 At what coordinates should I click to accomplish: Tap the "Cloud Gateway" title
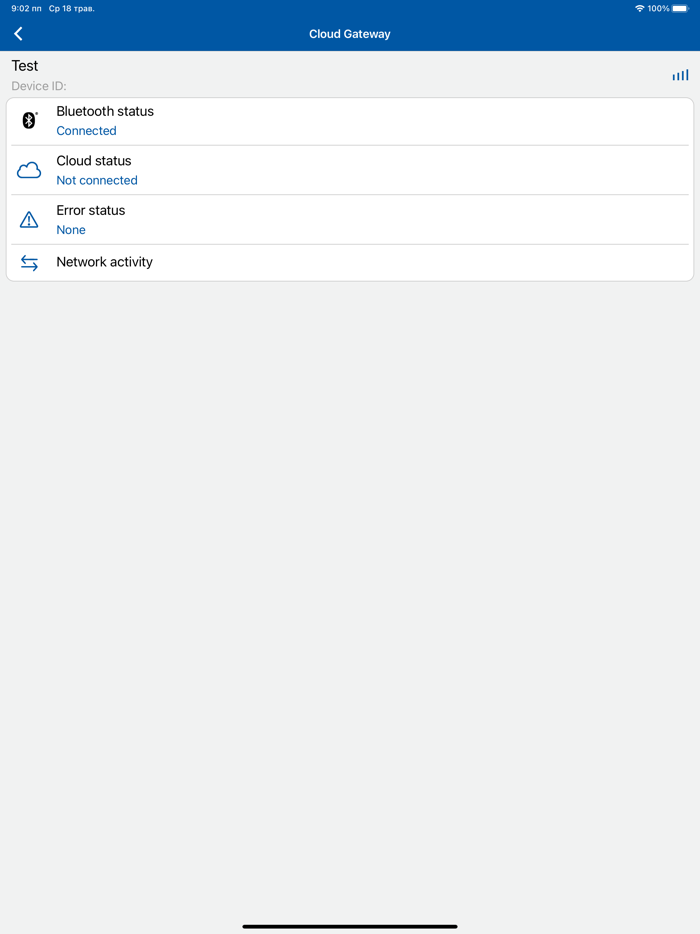[x=350, y=34]
